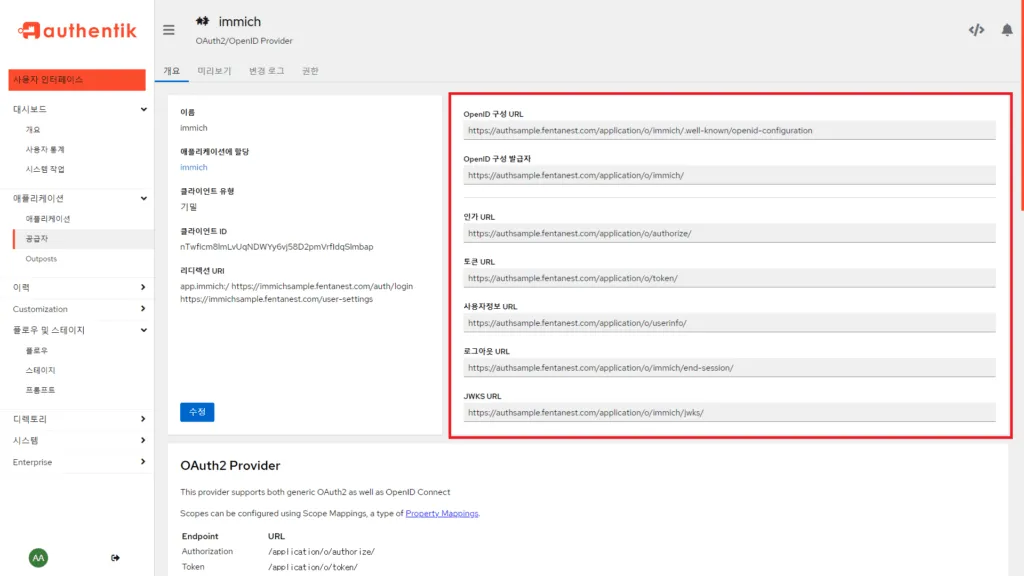1024x576 pixels.
Task: Open the hamburger navigation menu
Action: [x=168, y=29]
